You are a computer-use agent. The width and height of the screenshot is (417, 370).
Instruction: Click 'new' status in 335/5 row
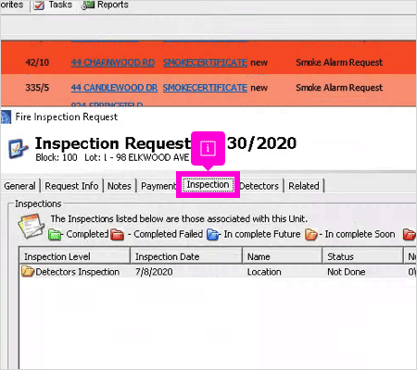tap(259, 88)
